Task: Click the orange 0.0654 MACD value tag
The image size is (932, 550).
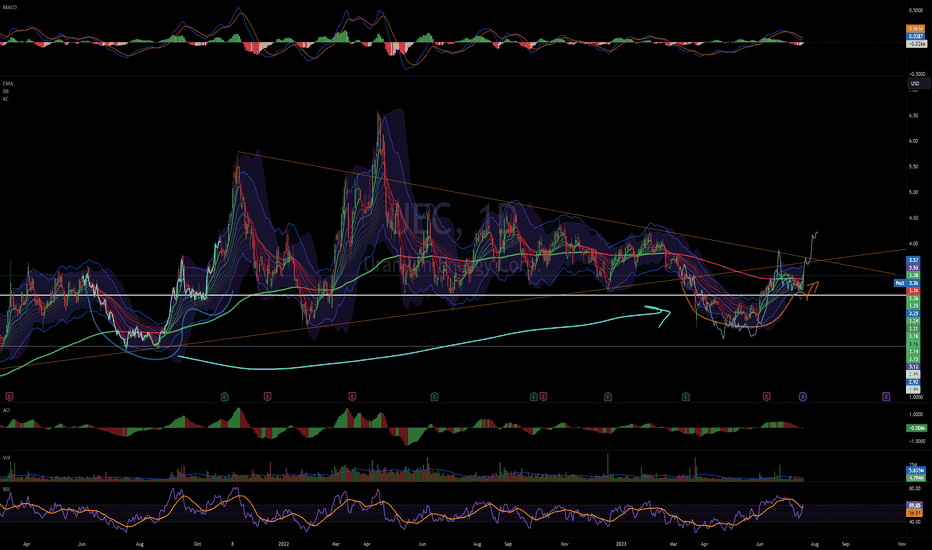Action: tap(915, 29)
